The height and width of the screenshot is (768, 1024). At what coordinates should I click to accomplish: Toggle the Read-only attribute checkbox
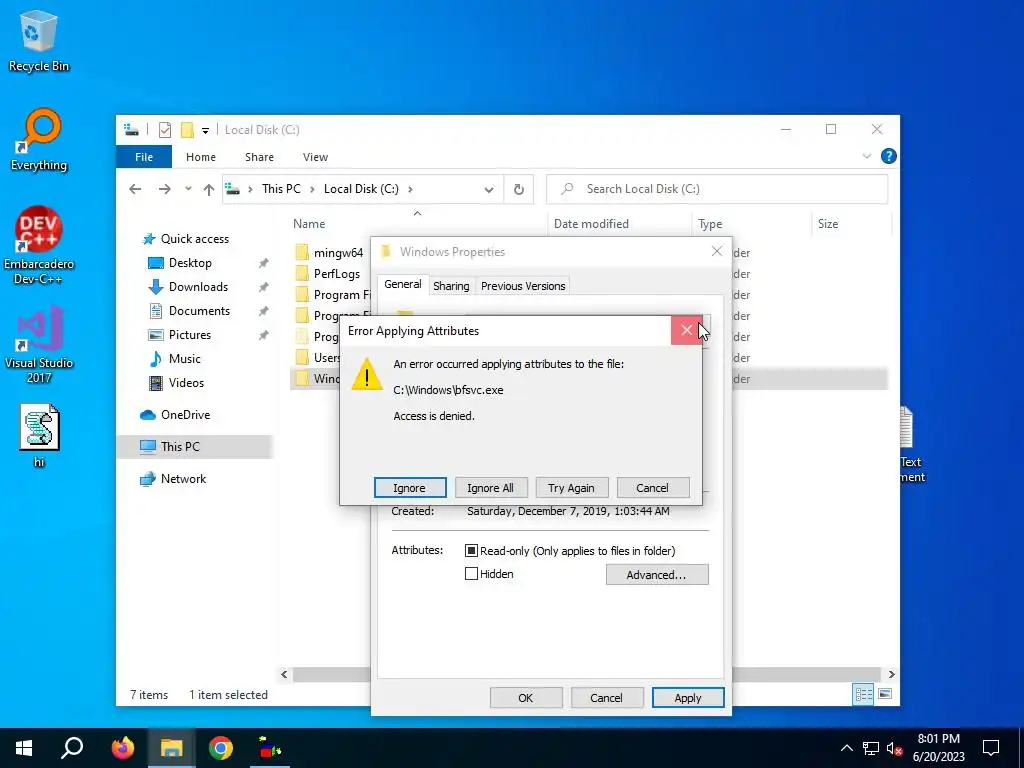point(472,551)
